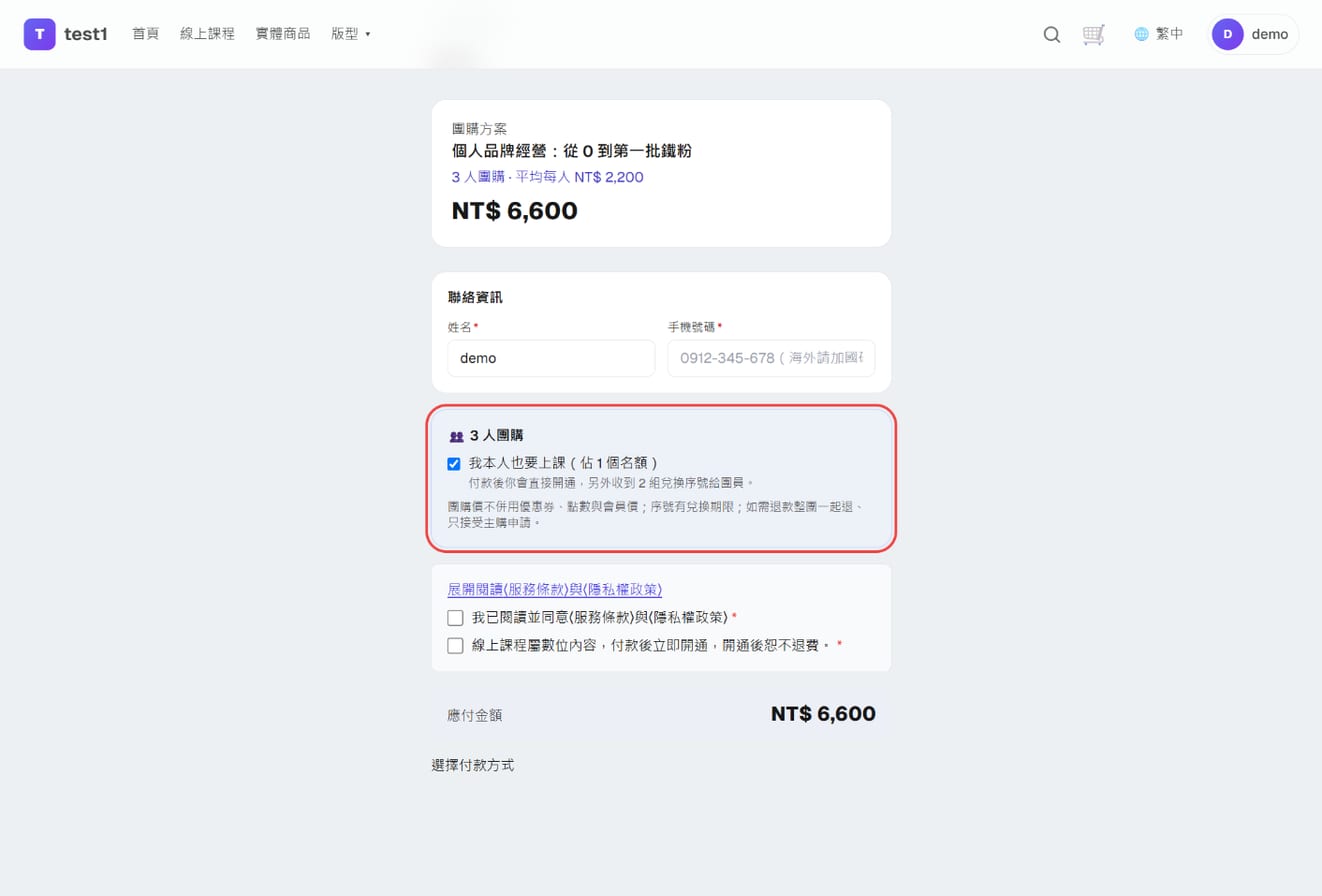This screenshot has height=896, width=1322.
Task: Click the 3 人團購 · 平均每人 NT$ 2,200 text
Action: (548, 177)
